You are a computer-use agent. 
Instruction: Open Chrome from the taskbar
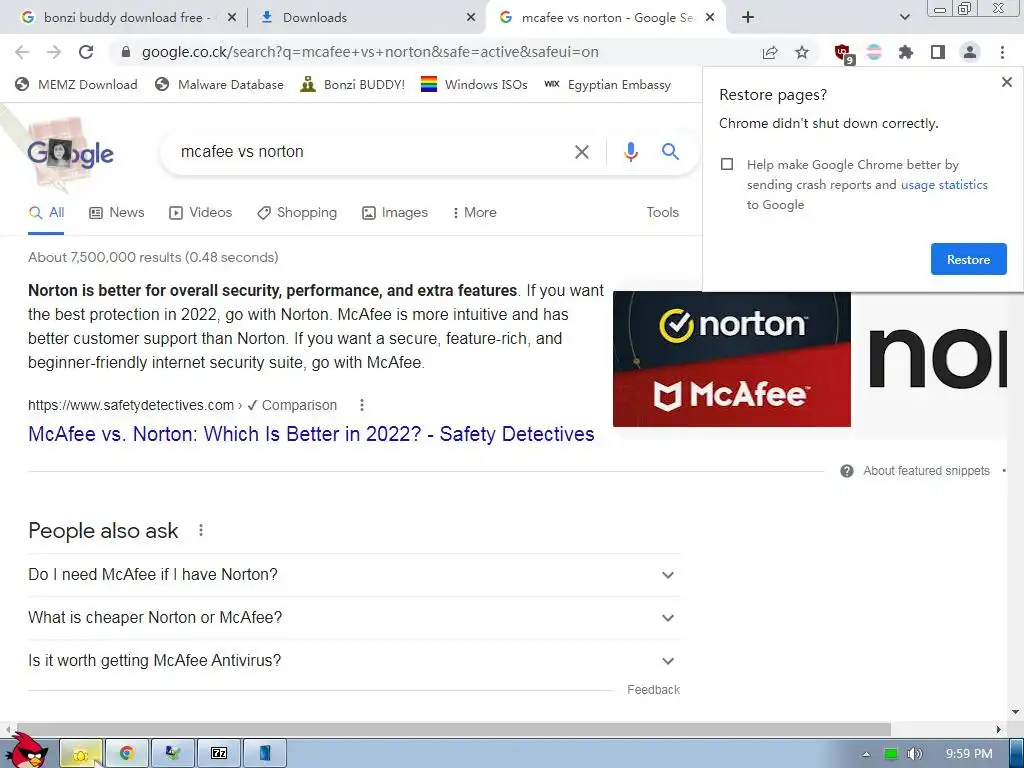(x=127, y=754)
